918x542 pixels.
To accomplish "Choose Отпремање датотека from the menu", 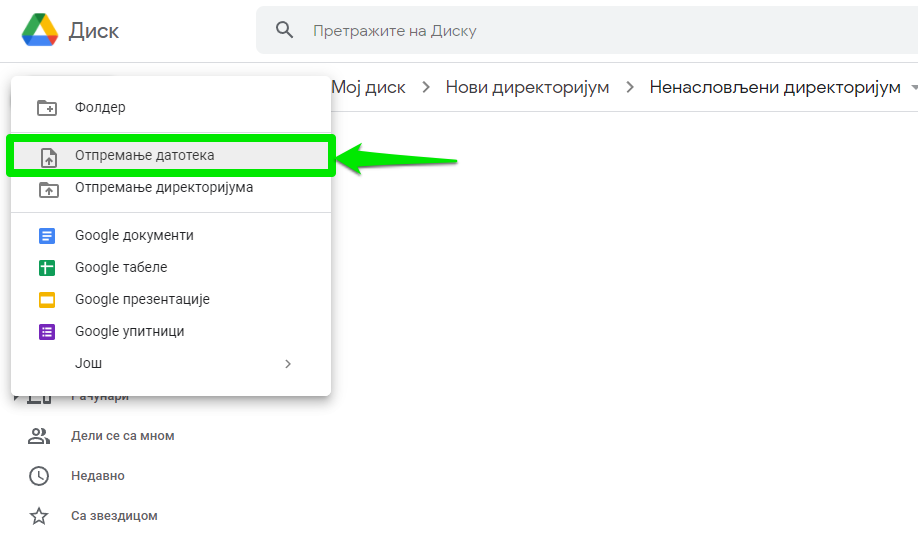I will click(171, 155).
